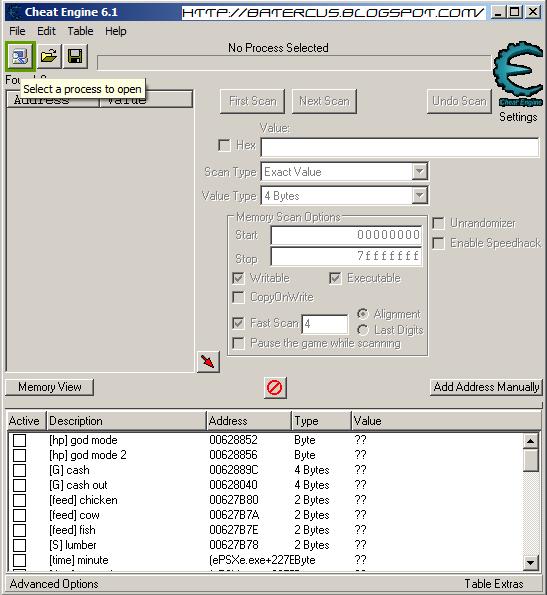This screenshot has height=595, width=547.
Task: Open Table Extras
Action: [x=494, y=584]
